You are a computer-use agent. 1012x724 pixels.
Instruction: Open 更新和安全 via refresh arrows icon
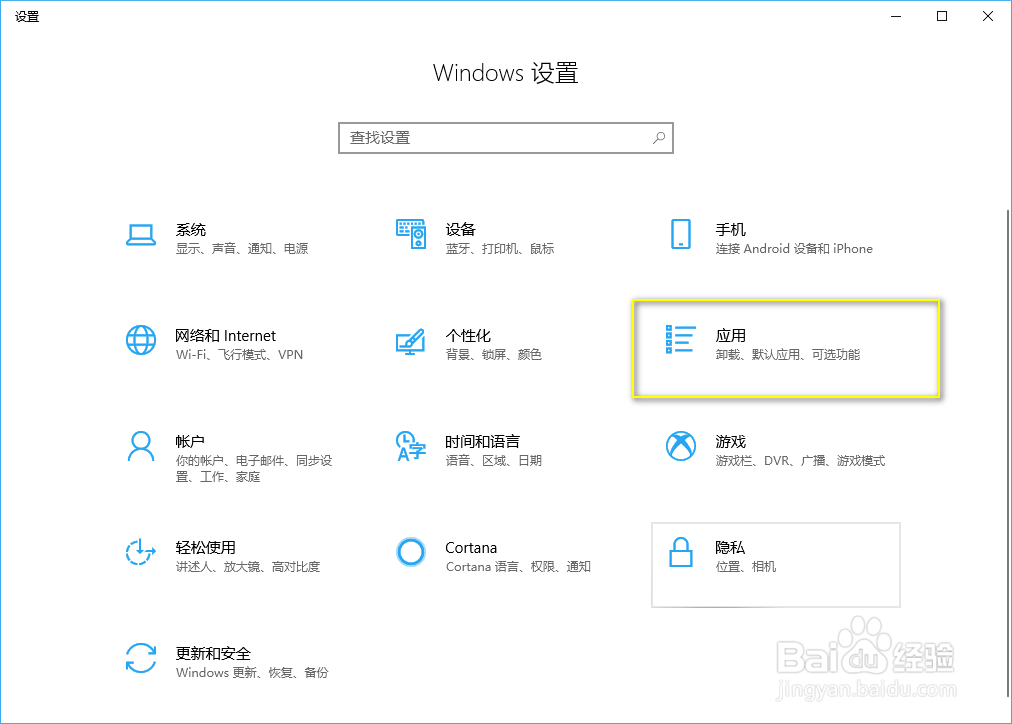(x=140, y=661)
